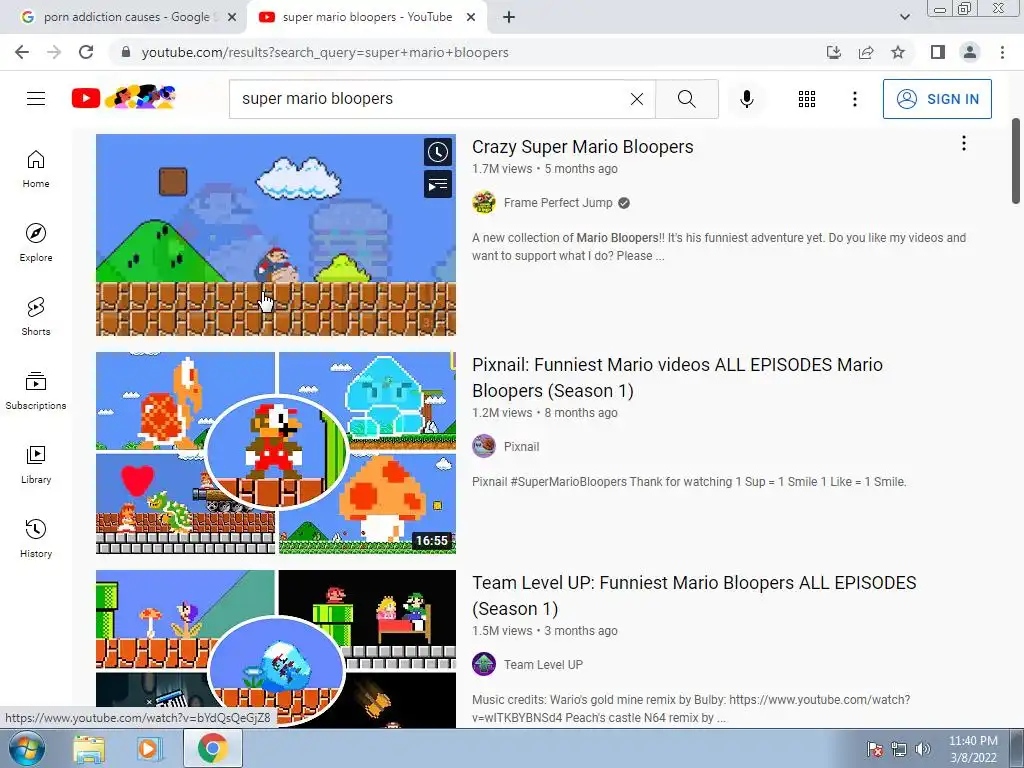Screen dimensions: 1024x768
Task: Click the YouTube logo
Action: point(123,98)
